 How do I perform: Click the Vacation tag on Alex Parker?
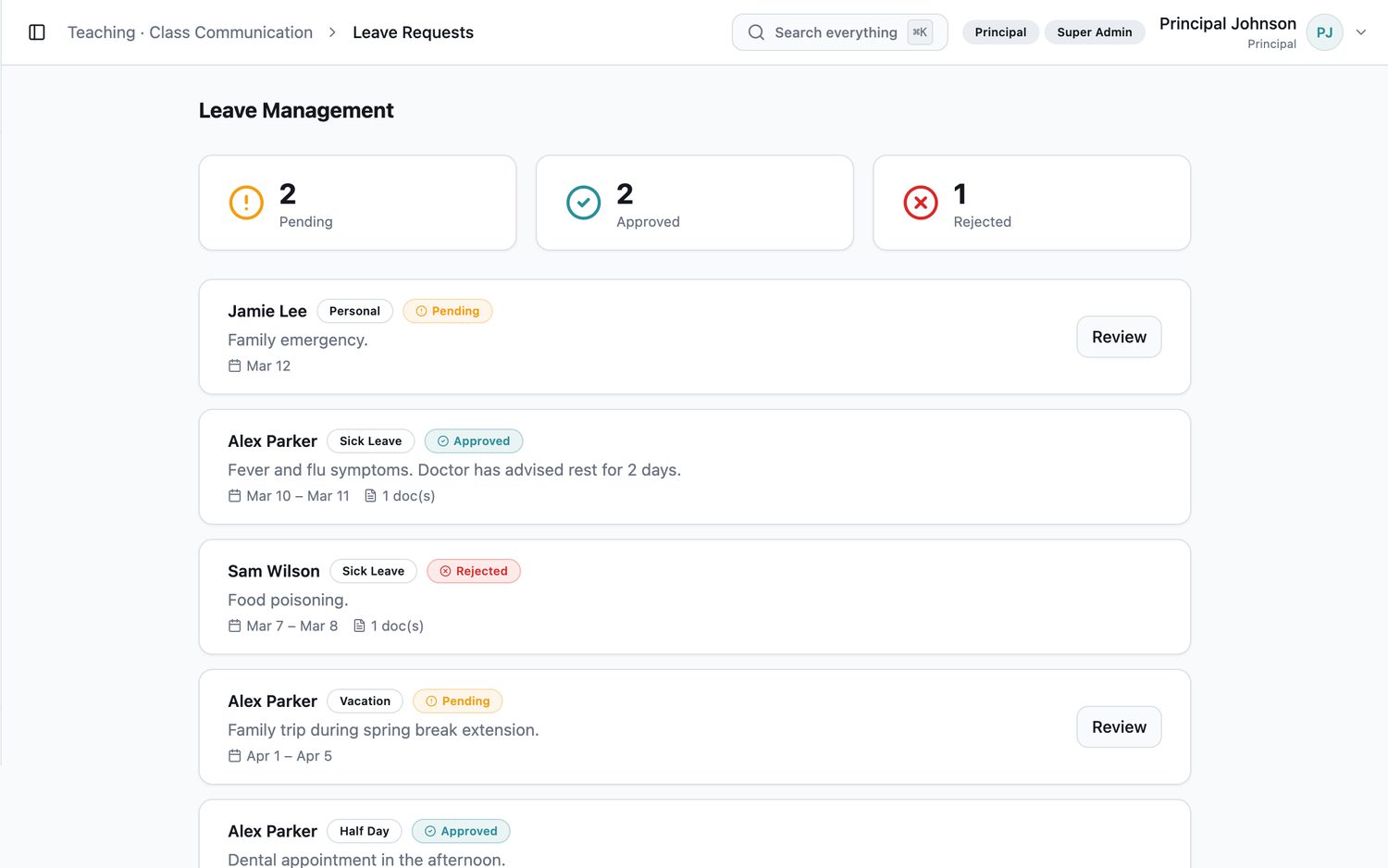[x=365, y=701]
